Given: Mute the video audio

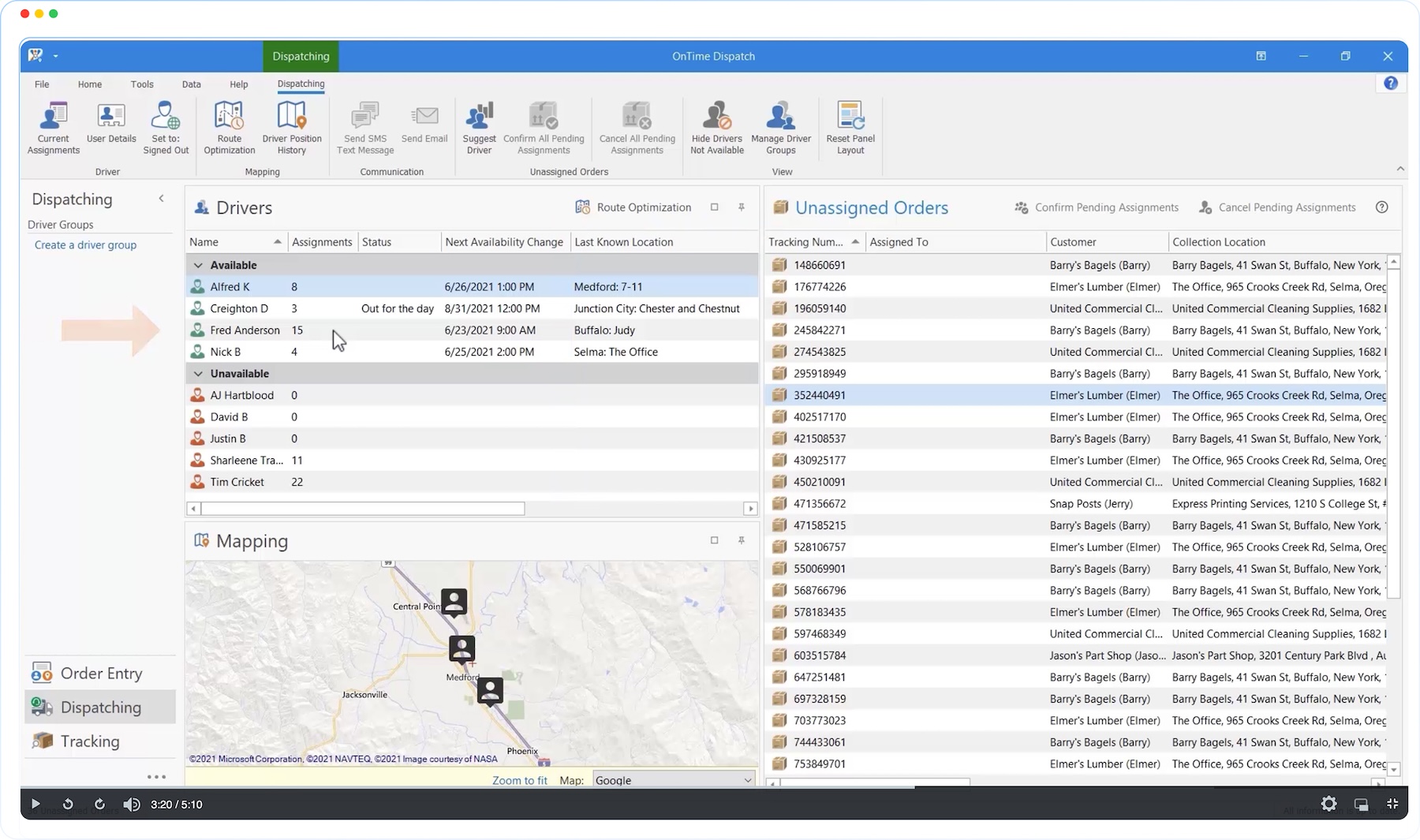Looking at the screenshot, I should click(132, 805).
